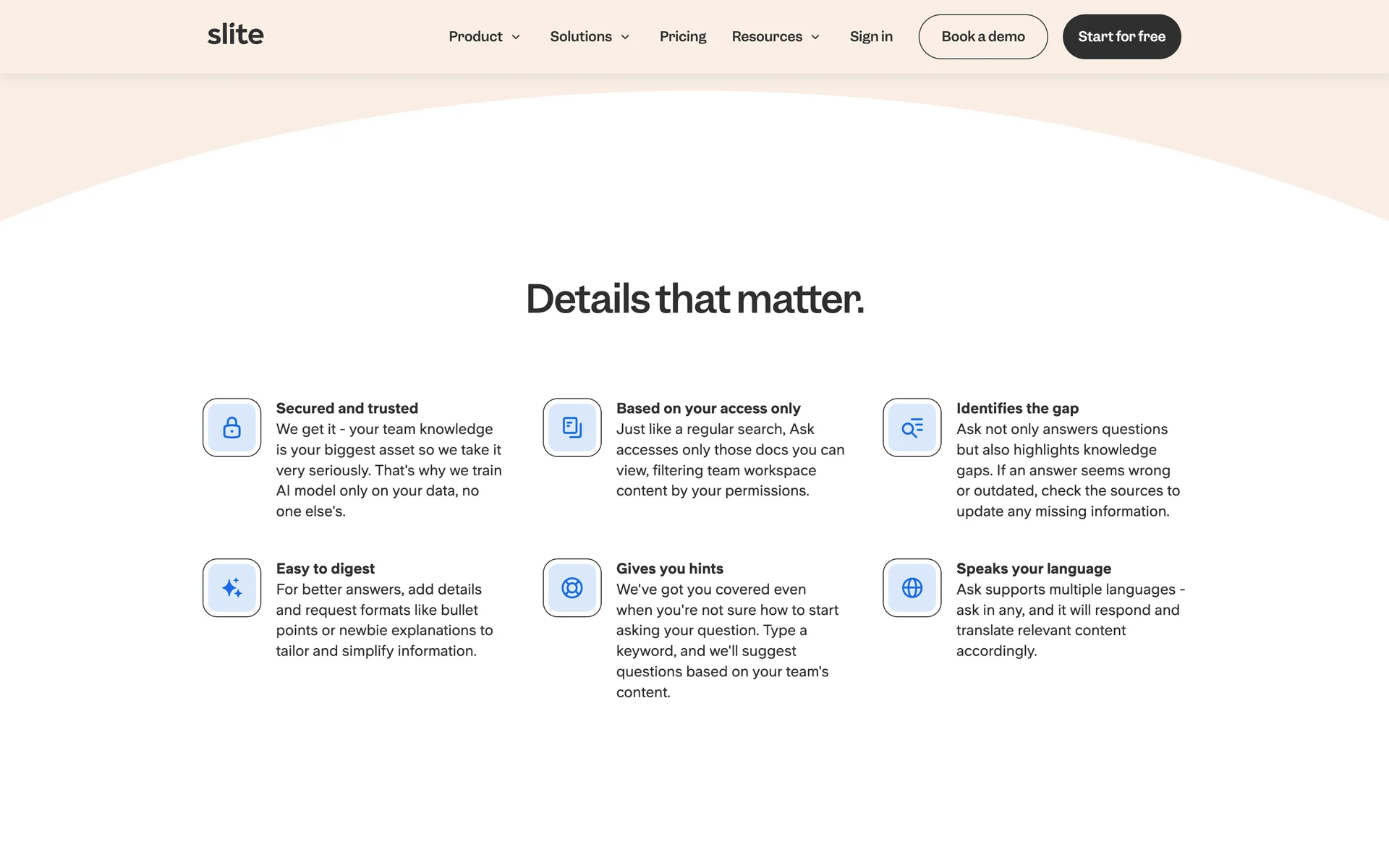Expand the Resources dropdown chevron

click(x=815, y=37)
